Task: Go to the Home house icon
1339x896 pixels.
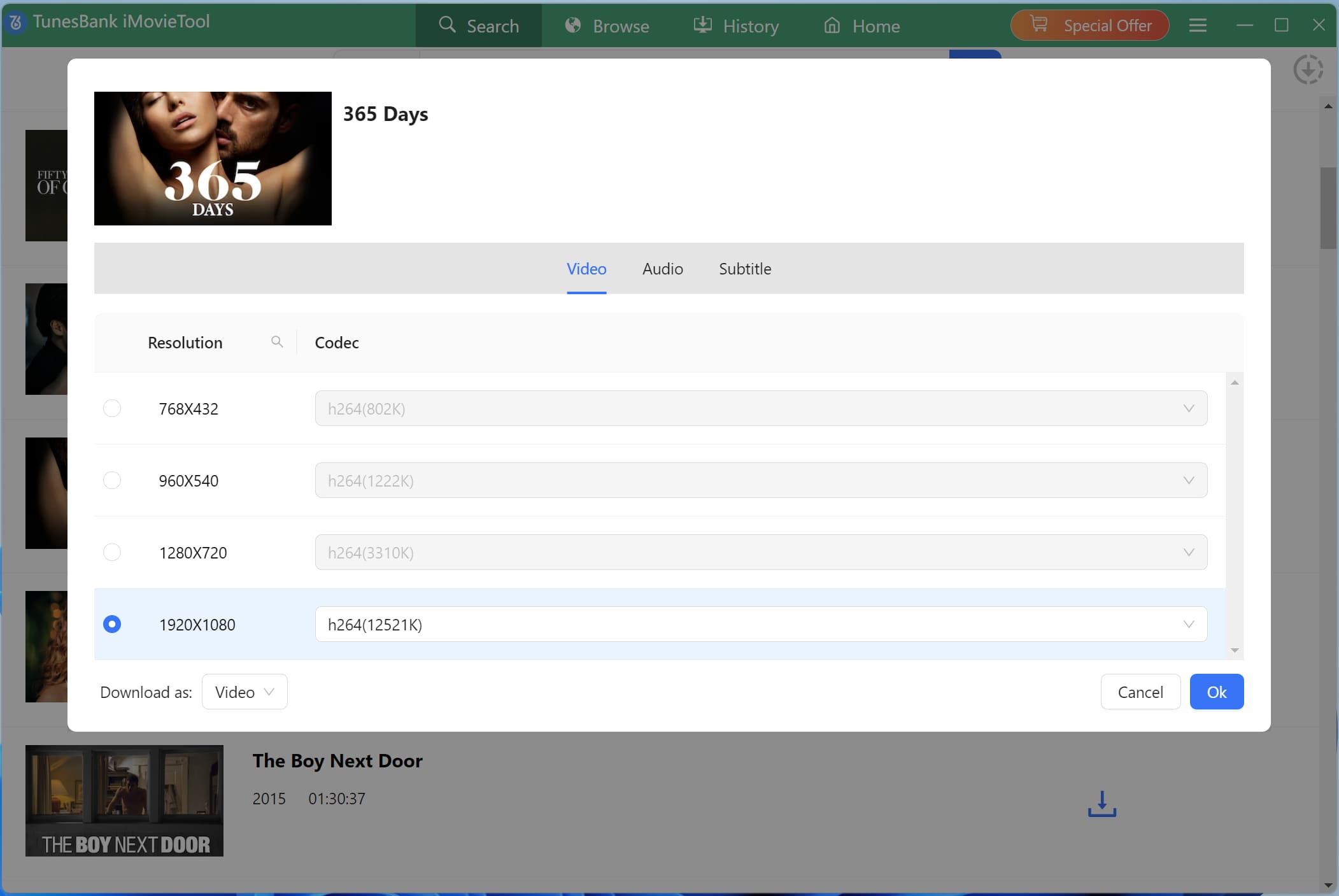Action: 832,25
